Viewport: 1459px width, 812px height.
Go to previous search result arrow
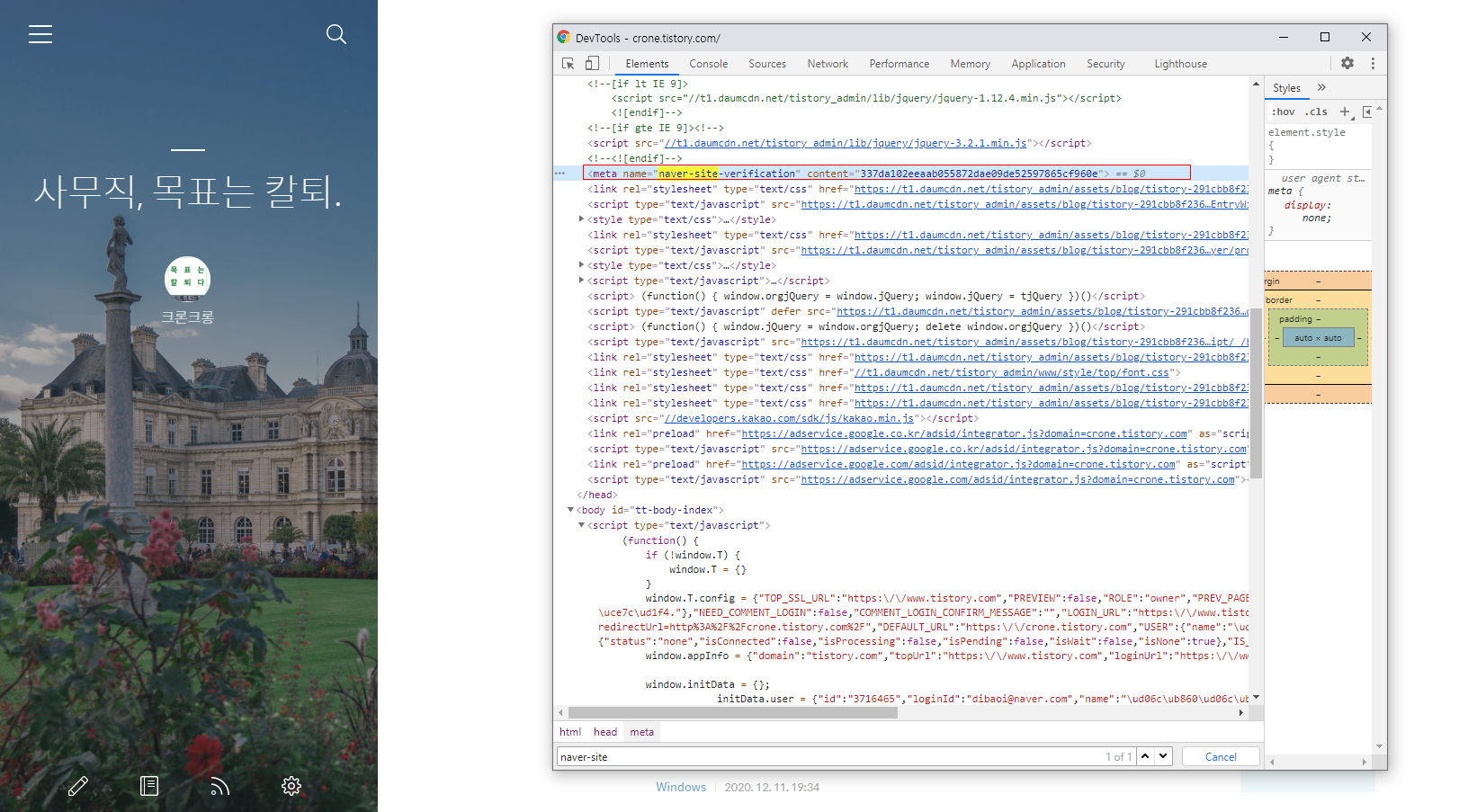pyautogui.click(x=1145, y=756)
